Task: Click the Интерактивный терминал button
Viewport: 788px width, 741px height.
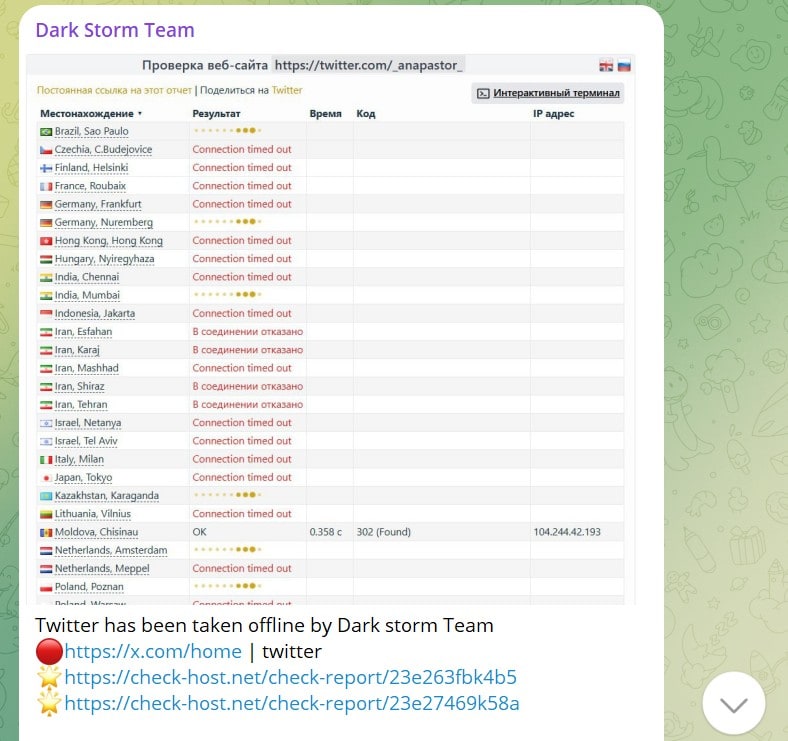Action: click(548, 93)
